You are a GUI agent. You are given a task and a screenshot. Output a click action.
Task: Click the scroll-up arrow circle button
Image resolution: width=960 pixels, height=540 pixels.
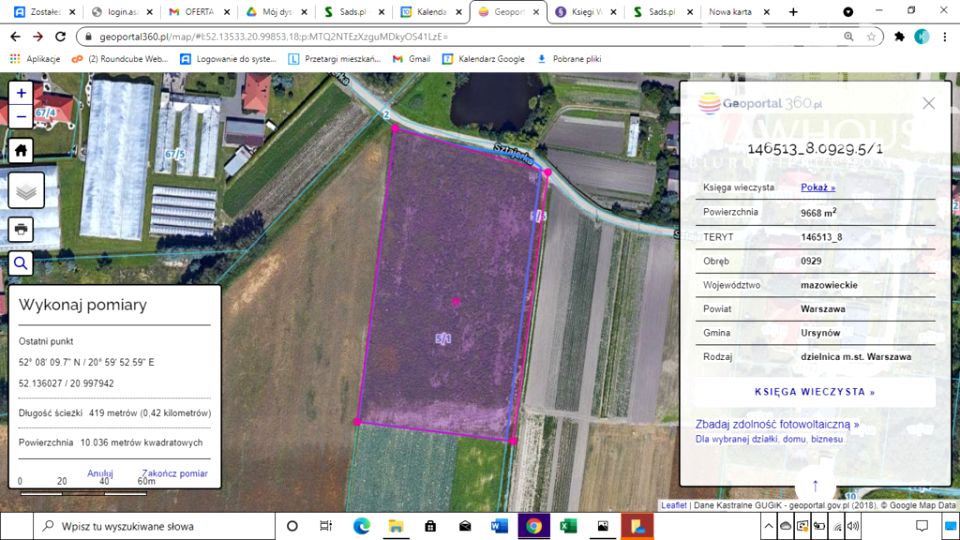pyautogui.click(x=815, y=486)
